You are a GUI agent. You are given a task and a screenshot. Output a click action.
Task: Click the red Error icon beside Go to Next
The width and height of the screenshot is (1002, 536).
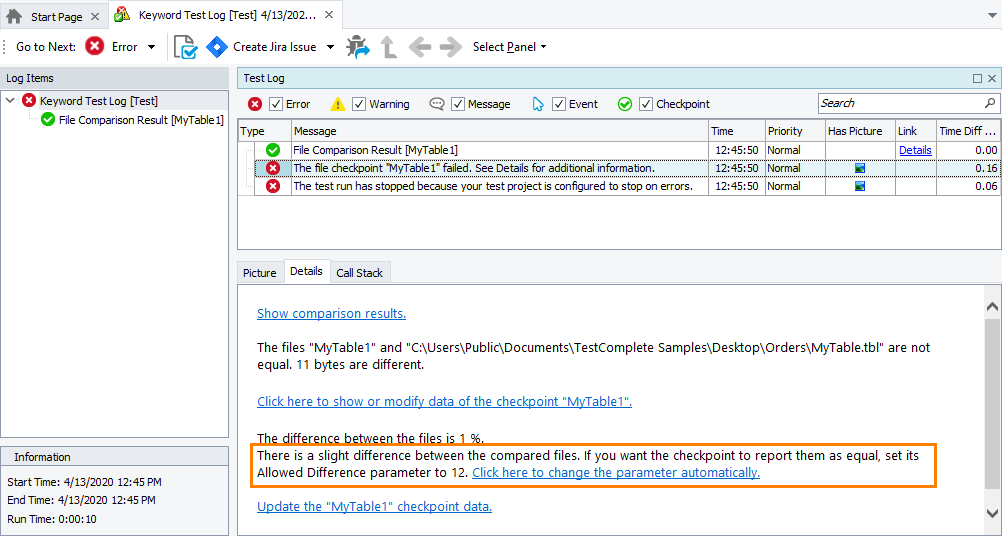point(95,47)
